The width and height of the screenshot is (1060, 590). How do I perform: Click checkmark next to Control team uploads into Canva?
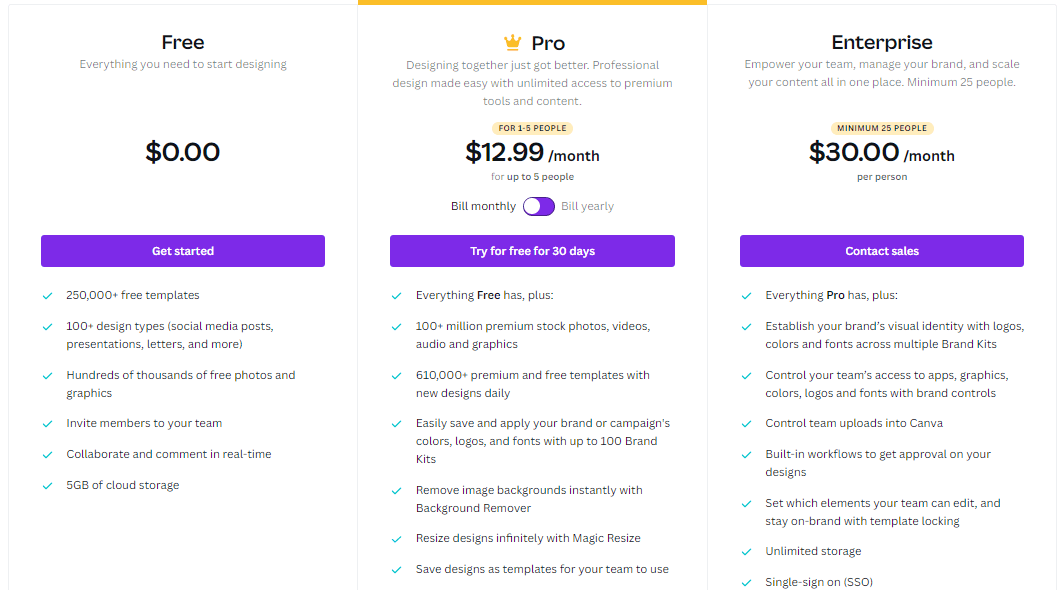[x=746, y=424]
